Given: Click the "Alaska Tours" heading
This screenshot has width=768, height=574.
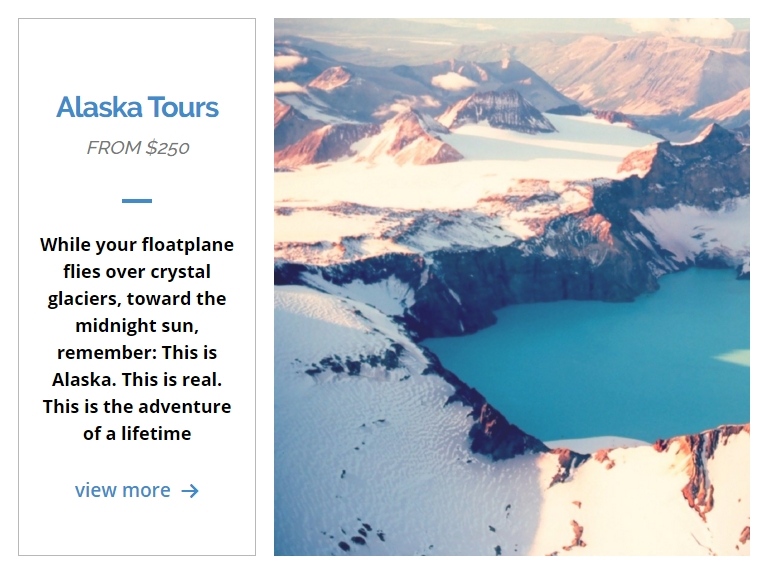Looking at the screenshot, I should [x=137, y=108].
